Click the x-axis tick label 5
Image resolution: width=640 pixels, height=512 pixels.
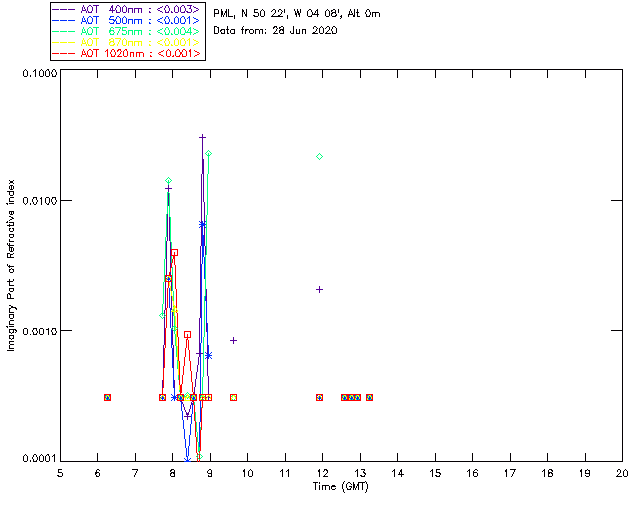[60, 473]
